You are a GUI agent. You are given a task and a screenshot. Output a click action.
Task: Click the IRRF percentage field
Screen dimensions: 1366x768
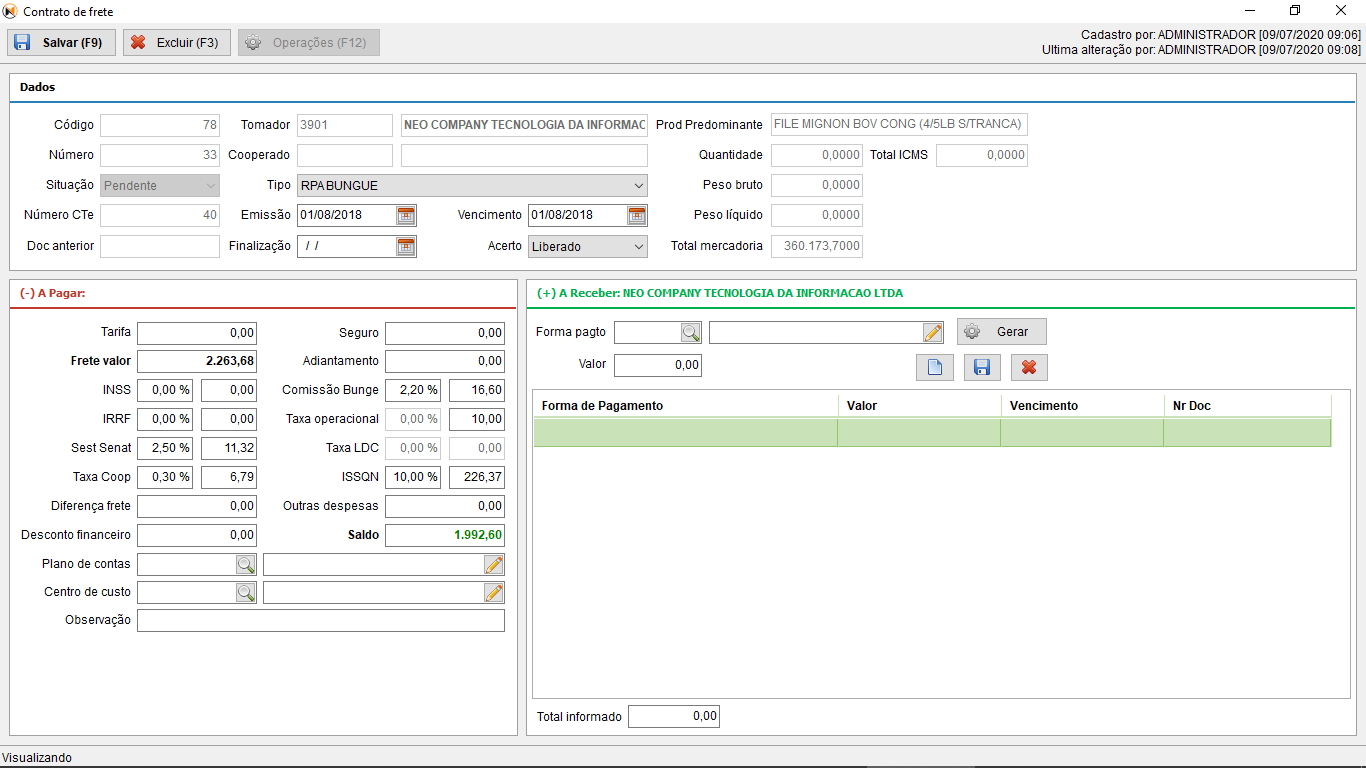pyautogui.click(x=165, y=419)
